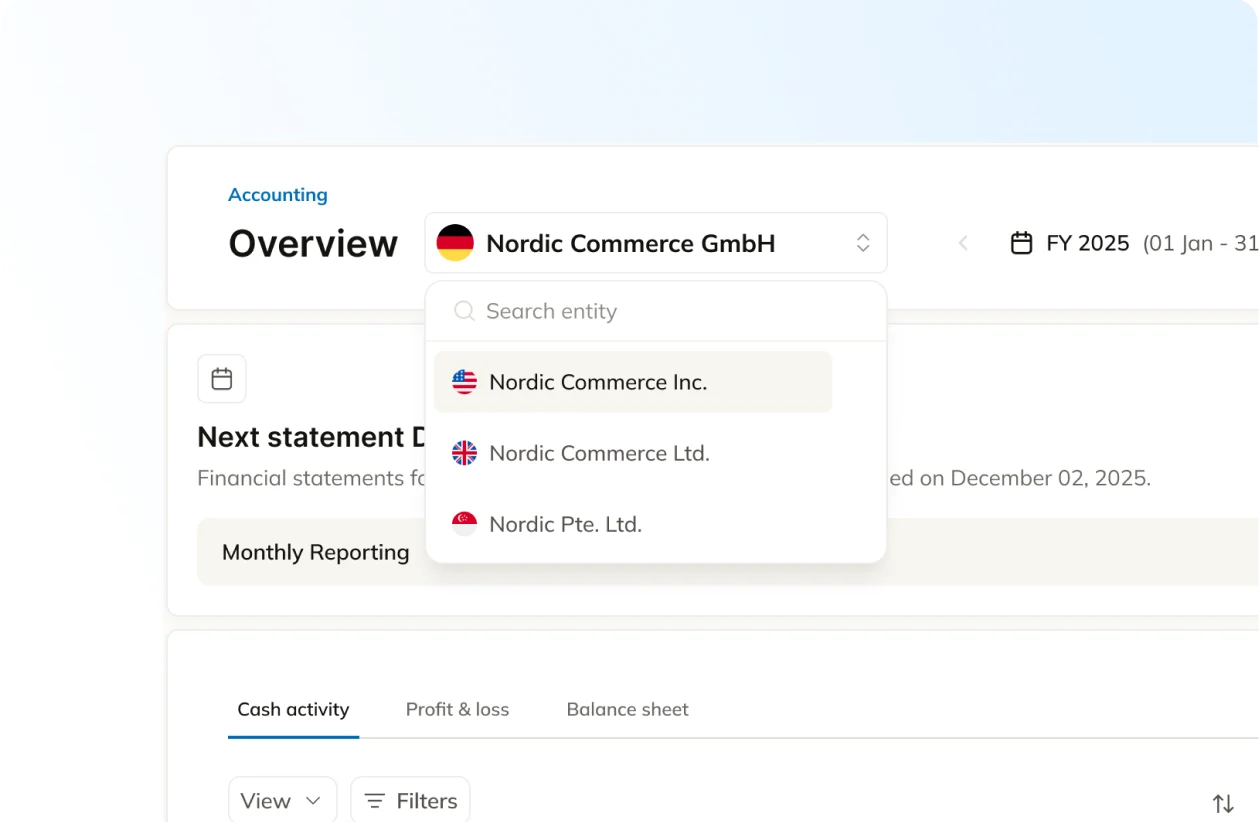Go to previous fiscal year with left arrow
Viewport: 1259px width, 823px height.
963,243
